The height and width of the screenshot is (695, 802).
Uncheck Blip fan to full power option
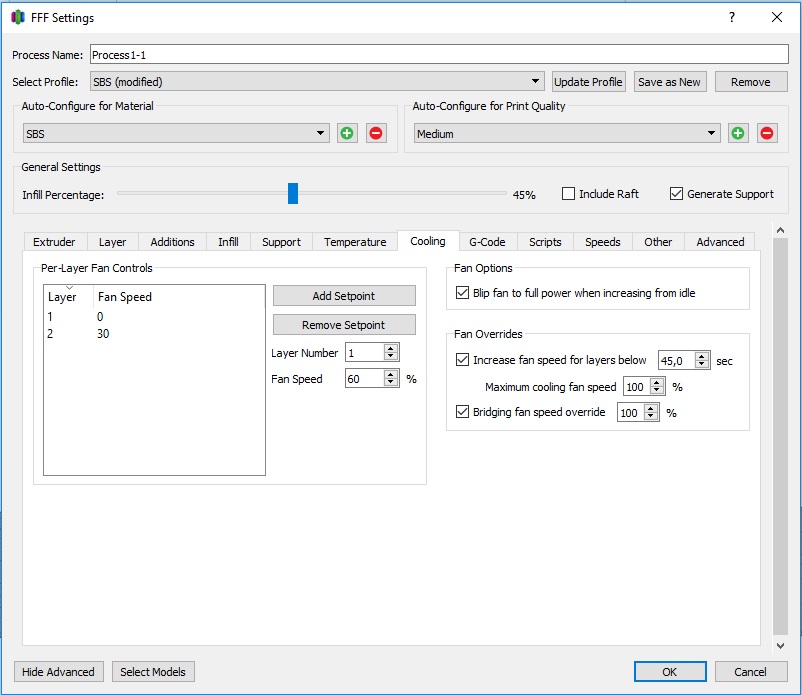[462, 293]
